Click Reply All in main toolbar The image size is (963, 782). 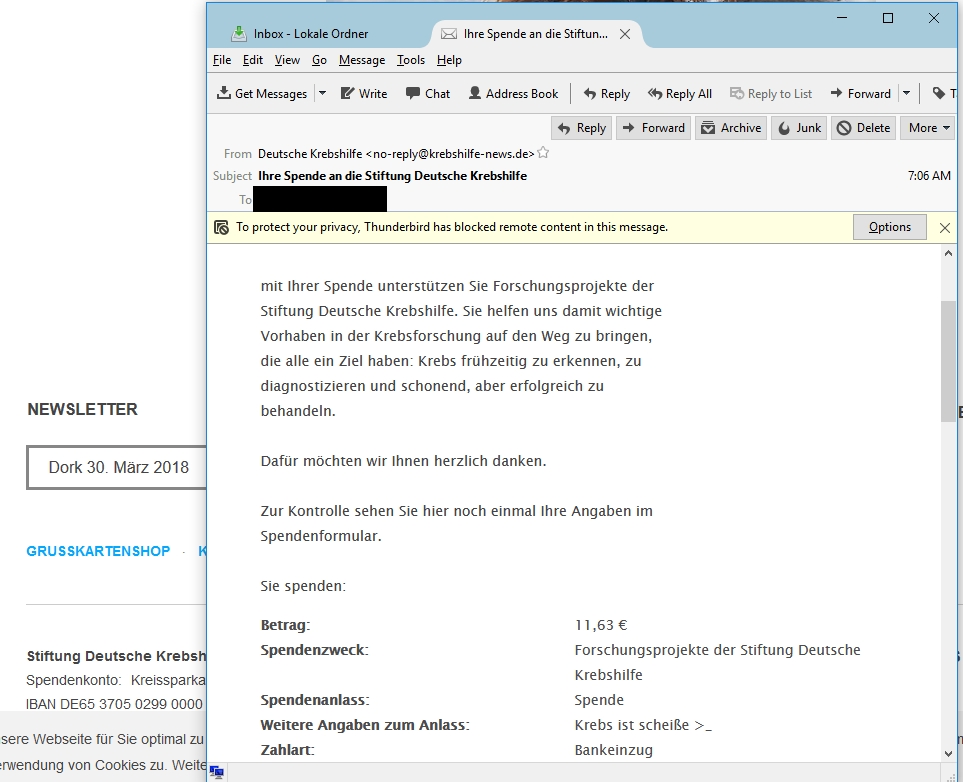[680, 93]
